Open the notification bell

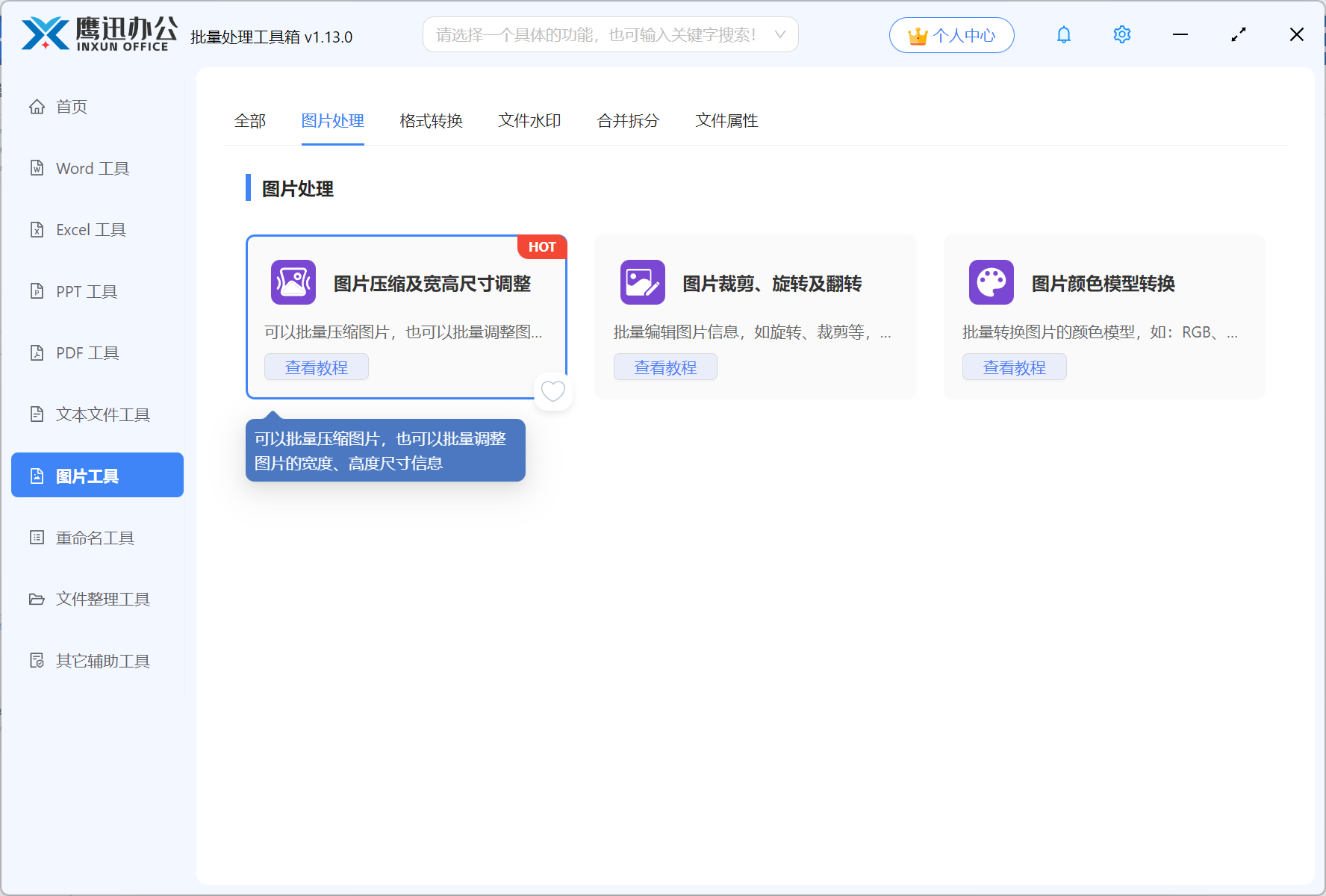(1063, 34)
